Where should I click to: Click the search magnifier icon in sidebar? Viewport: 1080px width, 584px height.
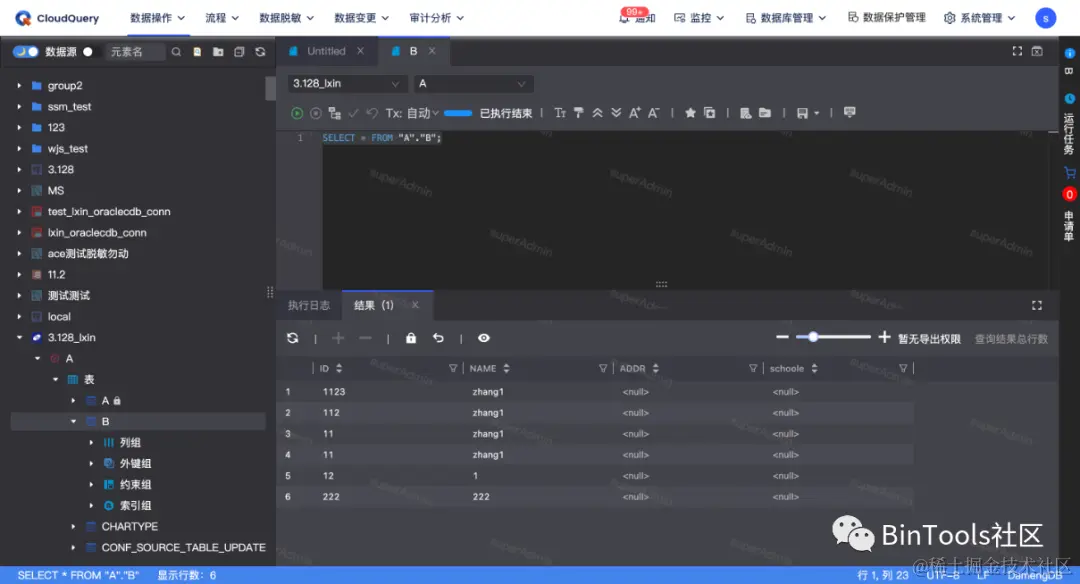point(176,52)
